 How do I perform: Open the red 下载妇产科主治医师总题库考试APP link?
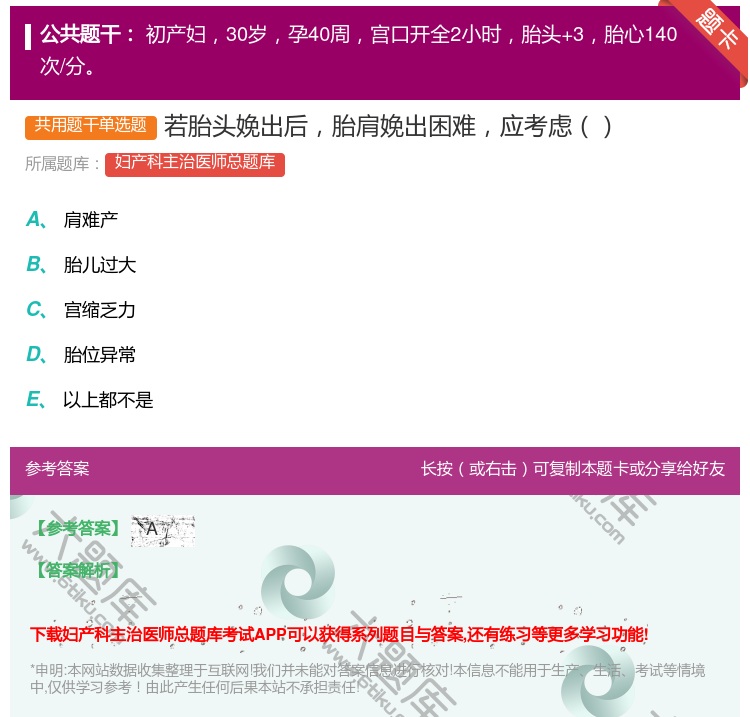coord(339,634)
